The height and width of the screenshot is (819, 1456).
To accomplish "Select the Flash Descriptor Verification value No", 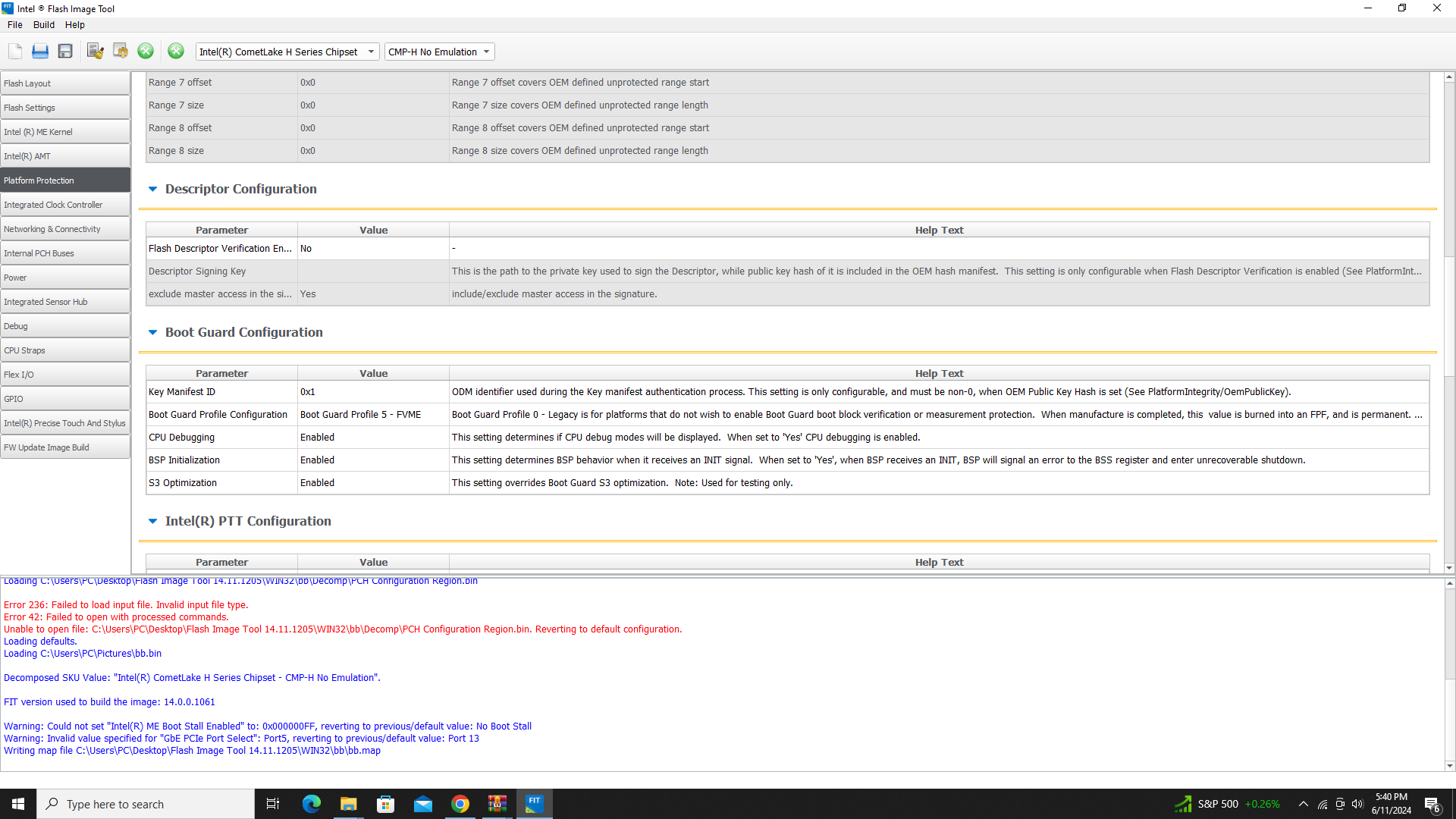I will coord(373,249).
